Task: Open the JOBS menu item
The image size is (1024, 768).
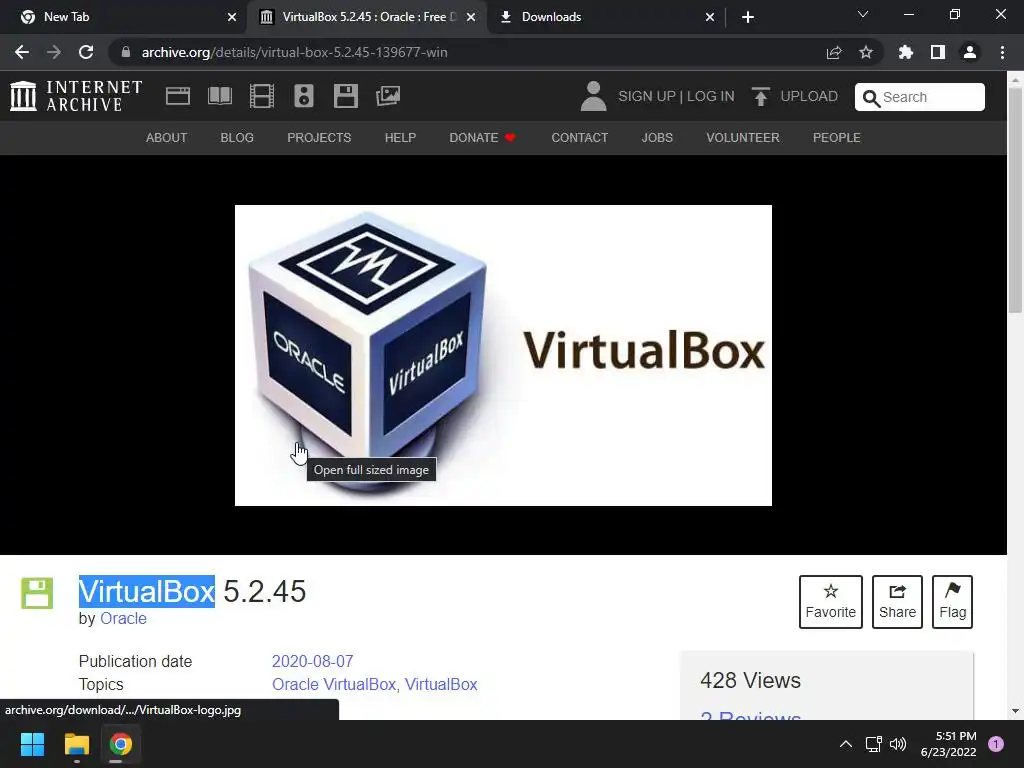Action: (657, 138)
